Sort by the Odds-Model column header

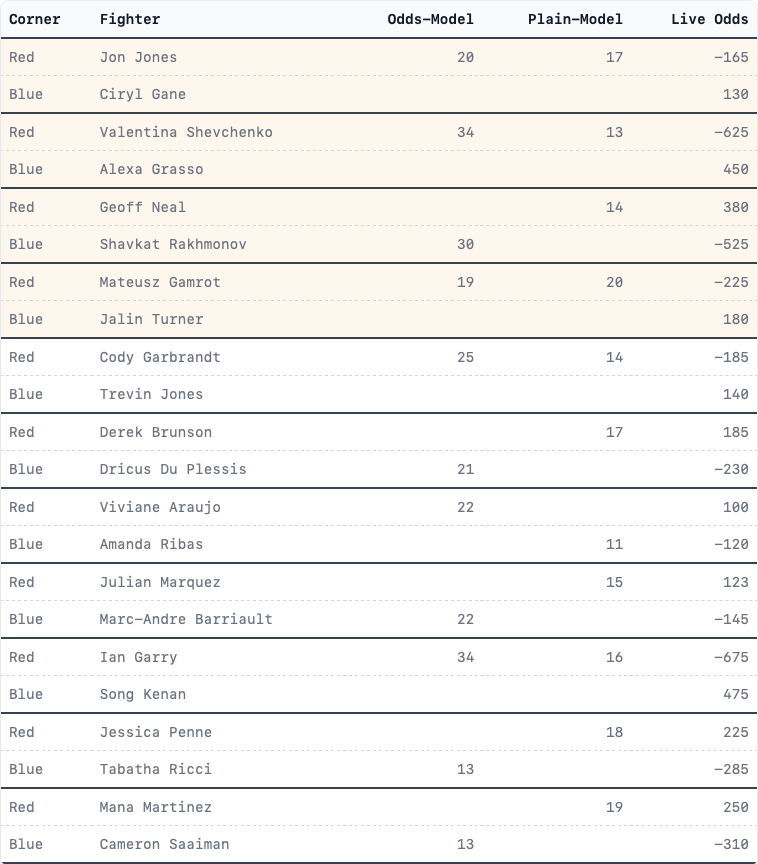pyautogui.click(x=430, y=19)
